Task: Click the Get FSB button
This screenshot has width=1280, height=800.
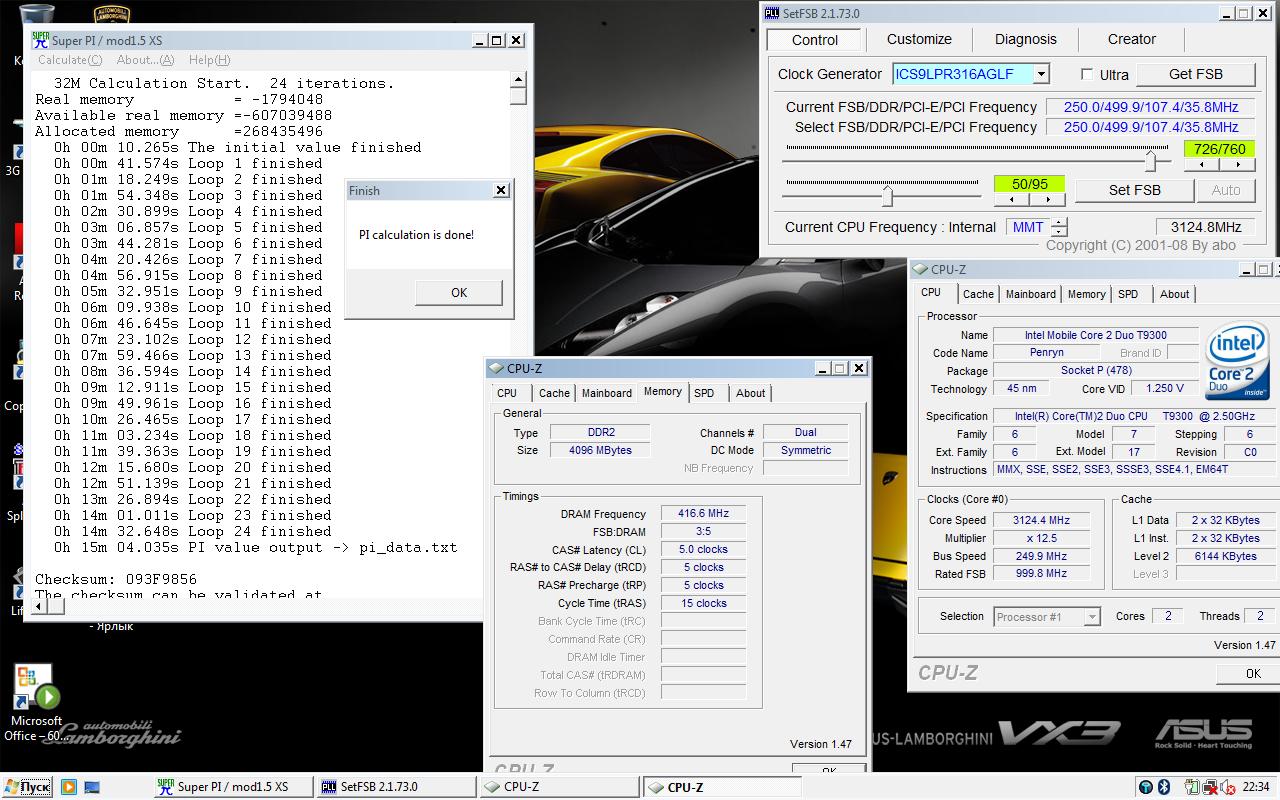Action: [1195, 74]
